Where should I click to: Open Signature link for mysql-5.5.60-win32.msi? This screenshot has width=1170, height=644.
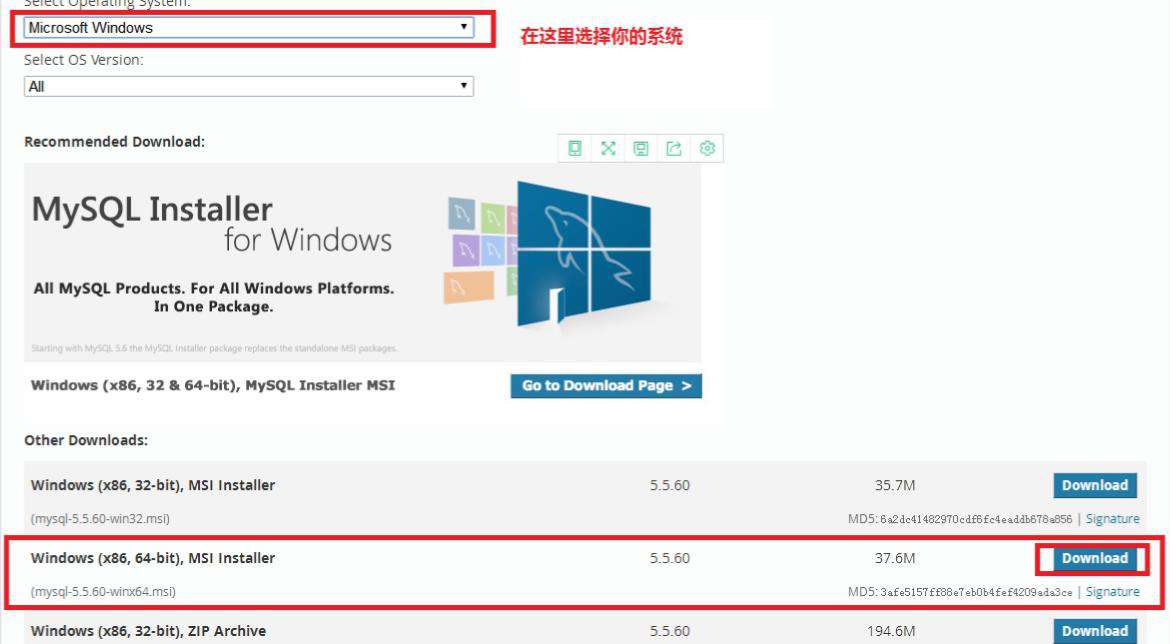[1113, 519]
